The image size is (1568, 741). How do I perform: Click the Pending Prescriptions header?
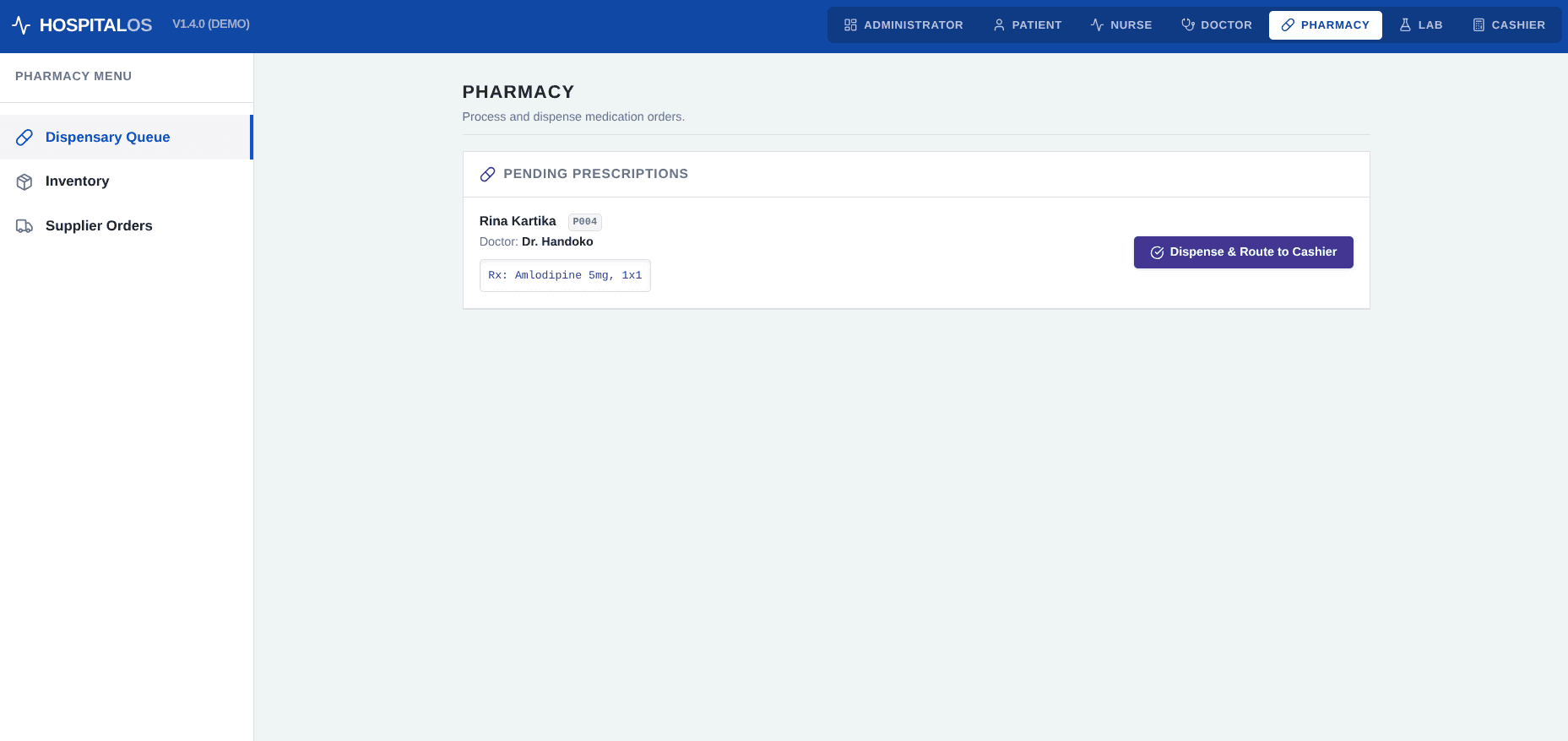pyautogui.click(x=595, y=174)
